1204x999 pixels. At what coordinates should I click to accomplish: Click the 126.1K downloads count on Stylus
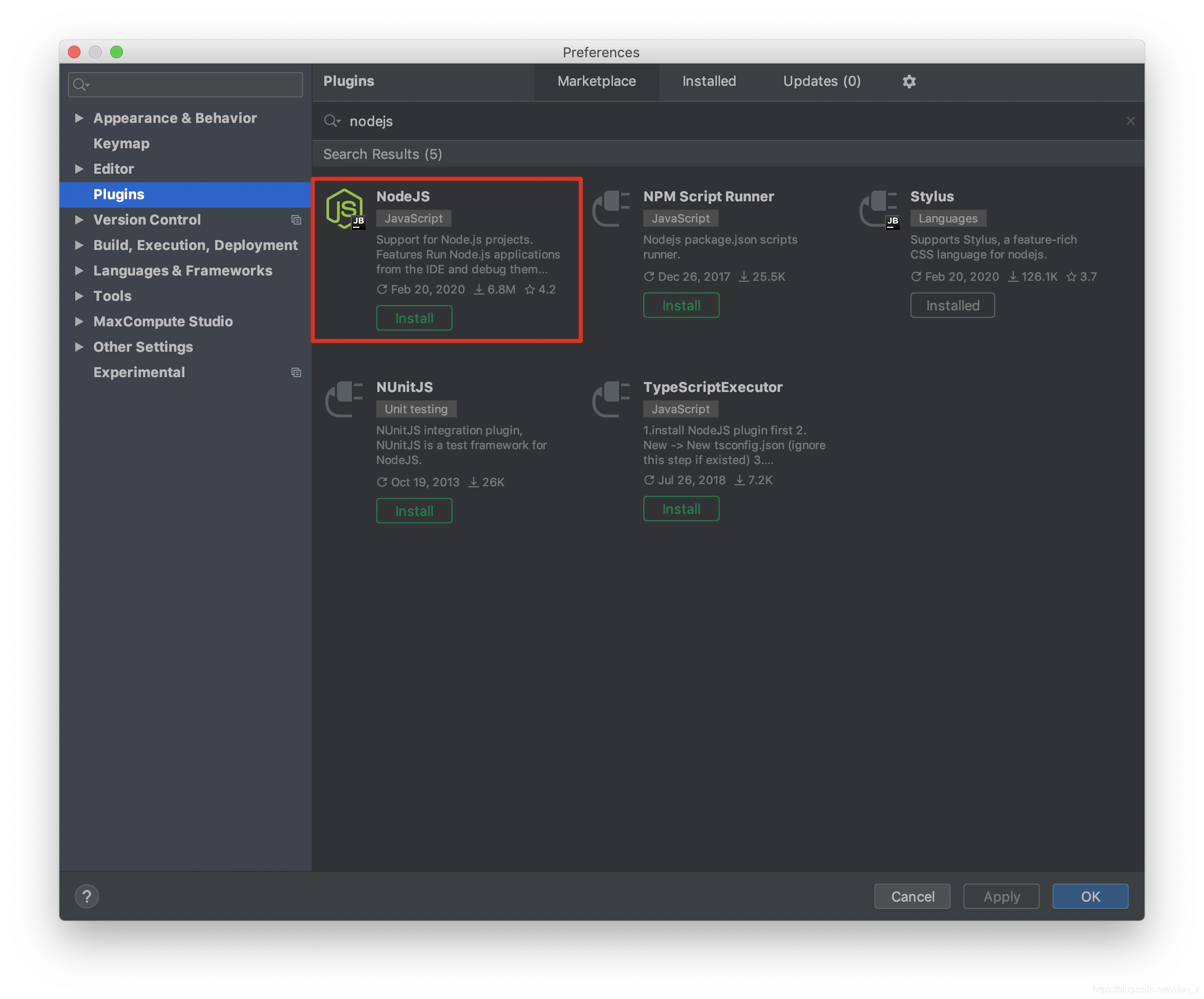pyautogui.click(x=1033, y=277)
